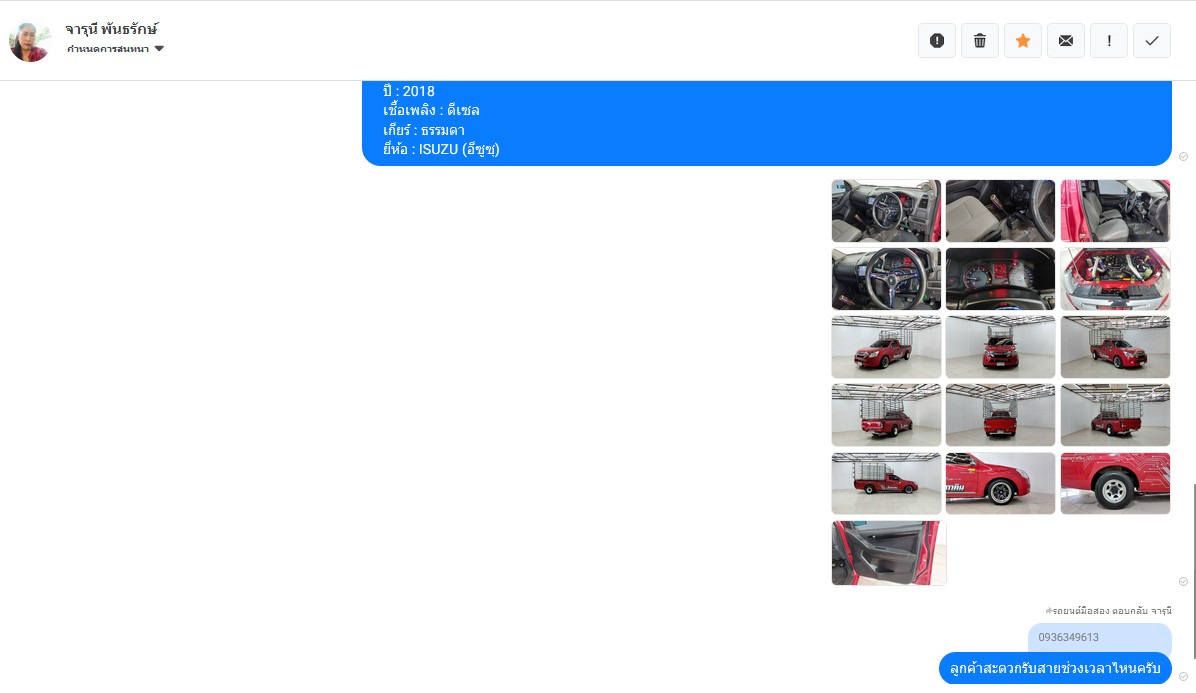
Task: Expand the conversation assignment dropdown arrow
Action: [x=159, y=48]
